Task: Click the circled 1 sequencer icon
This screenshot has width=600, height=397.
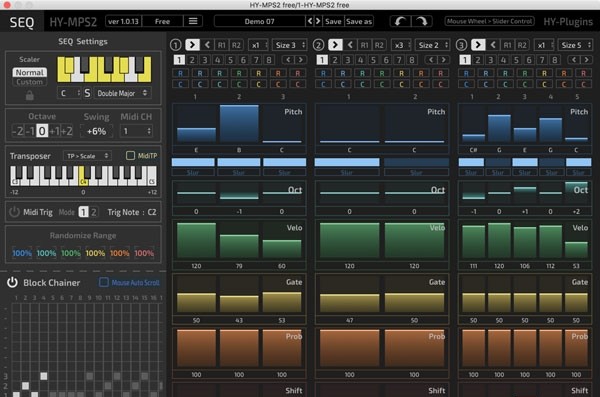Action: (x=176, y=45)
